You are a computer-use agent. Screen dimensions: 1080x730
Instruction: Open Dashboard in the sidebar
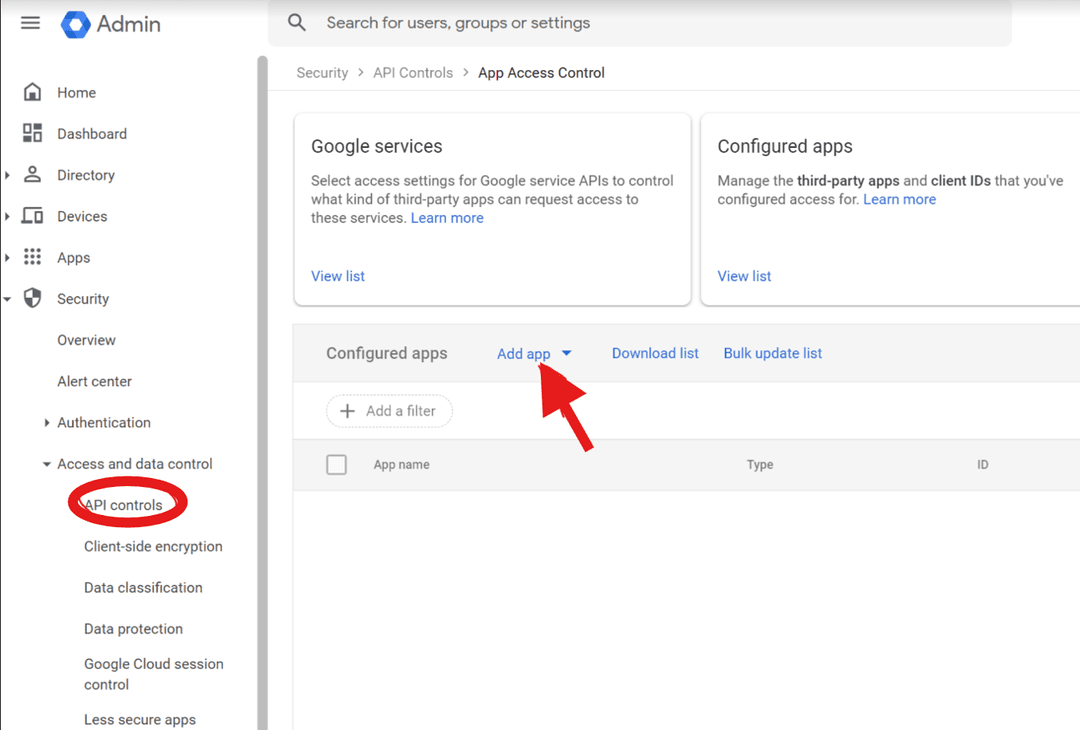[x=92, y=134]
